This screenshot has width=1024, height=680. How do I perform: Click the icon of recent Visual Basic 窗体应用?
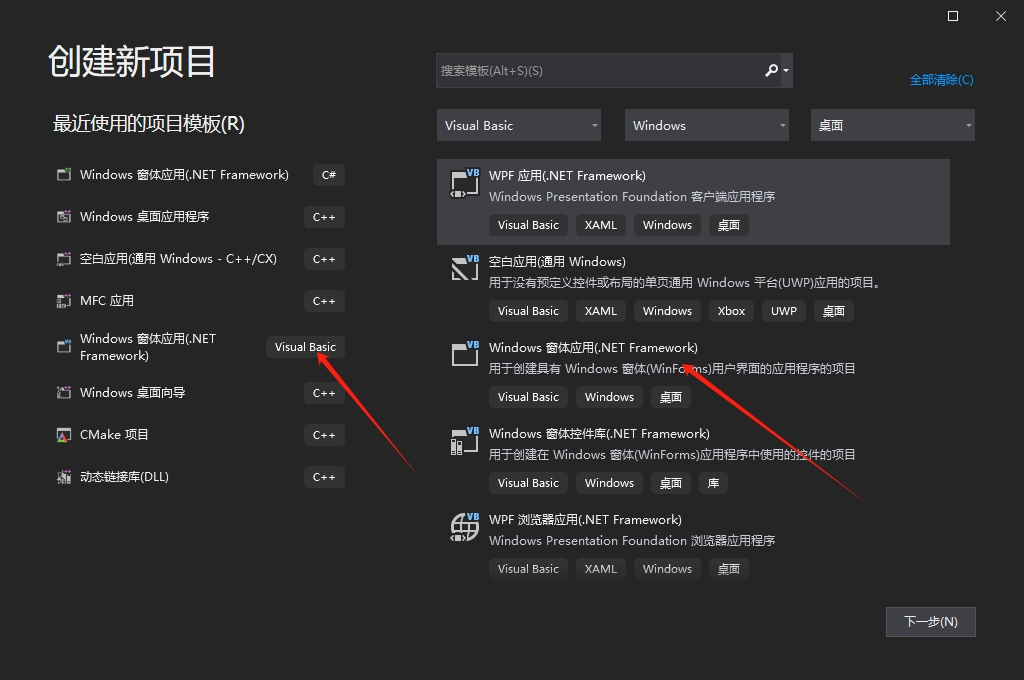click(x=64, y=346)
